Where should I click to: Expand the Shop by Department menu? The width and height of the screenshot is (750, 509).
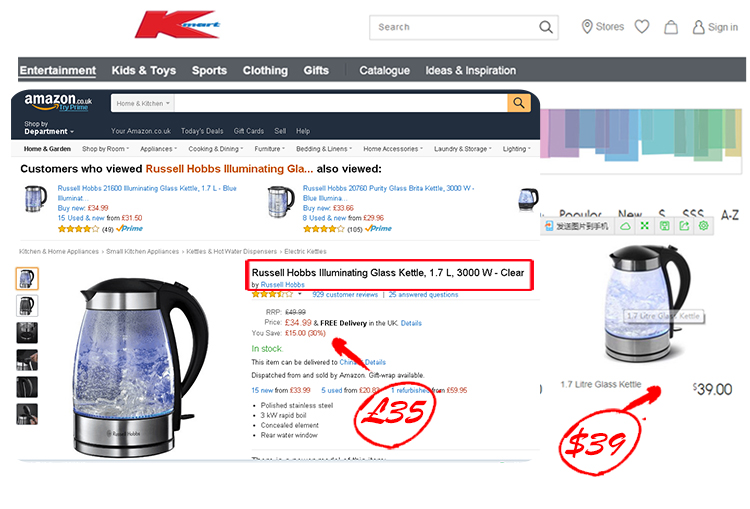pos(49,128)
